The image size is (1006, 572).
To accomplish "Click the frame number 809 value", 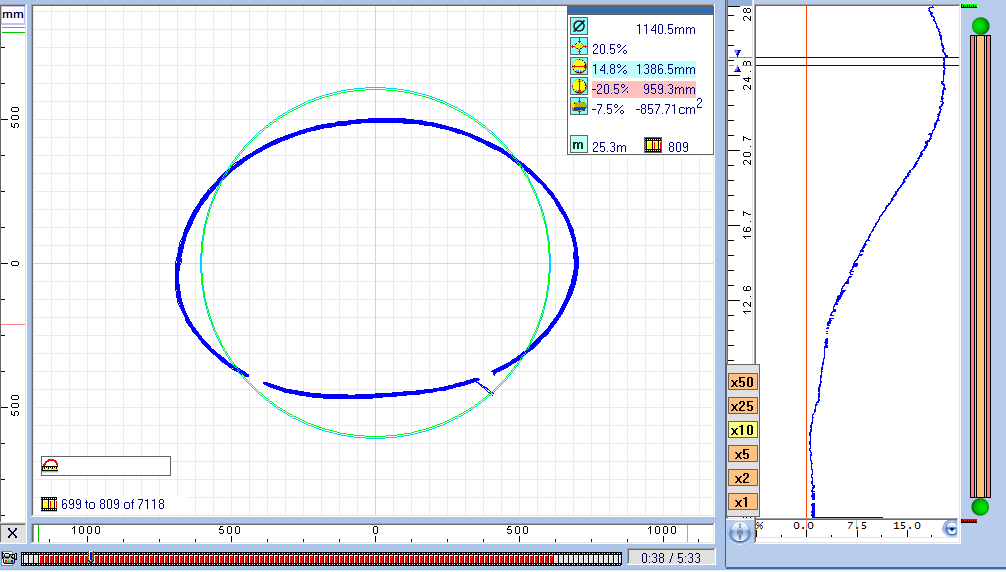I will click(678, 147).
